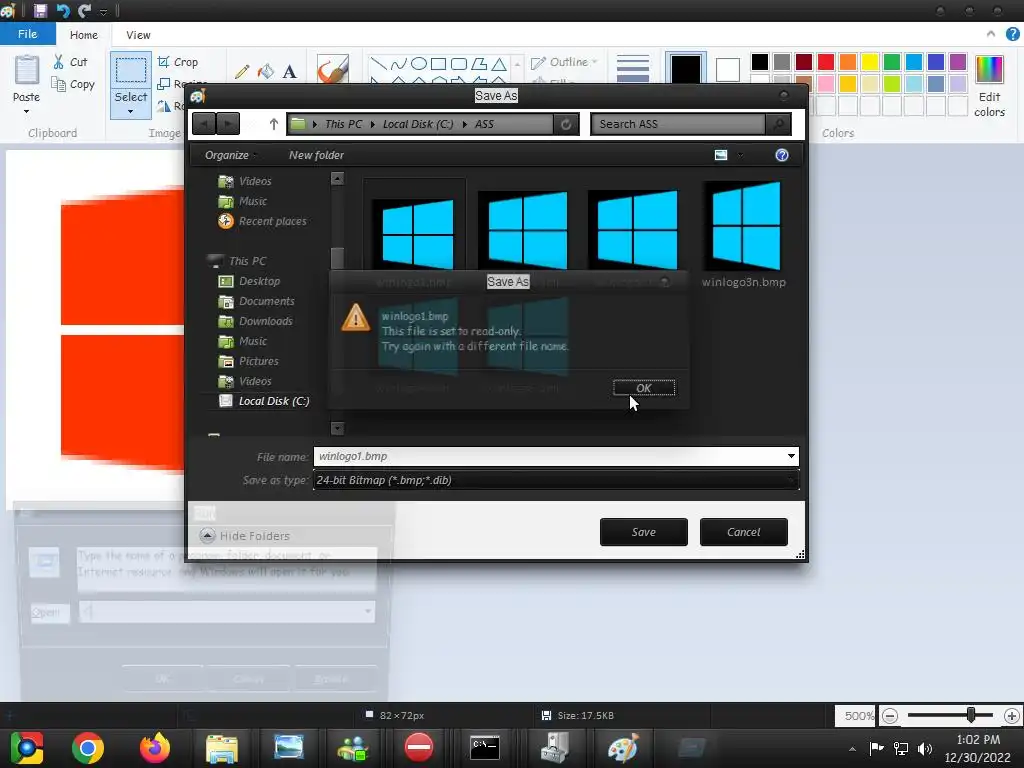Viewport: 1024px width, 768px height.
Task: Open the Organize menu
Action: tap(230, 155)
